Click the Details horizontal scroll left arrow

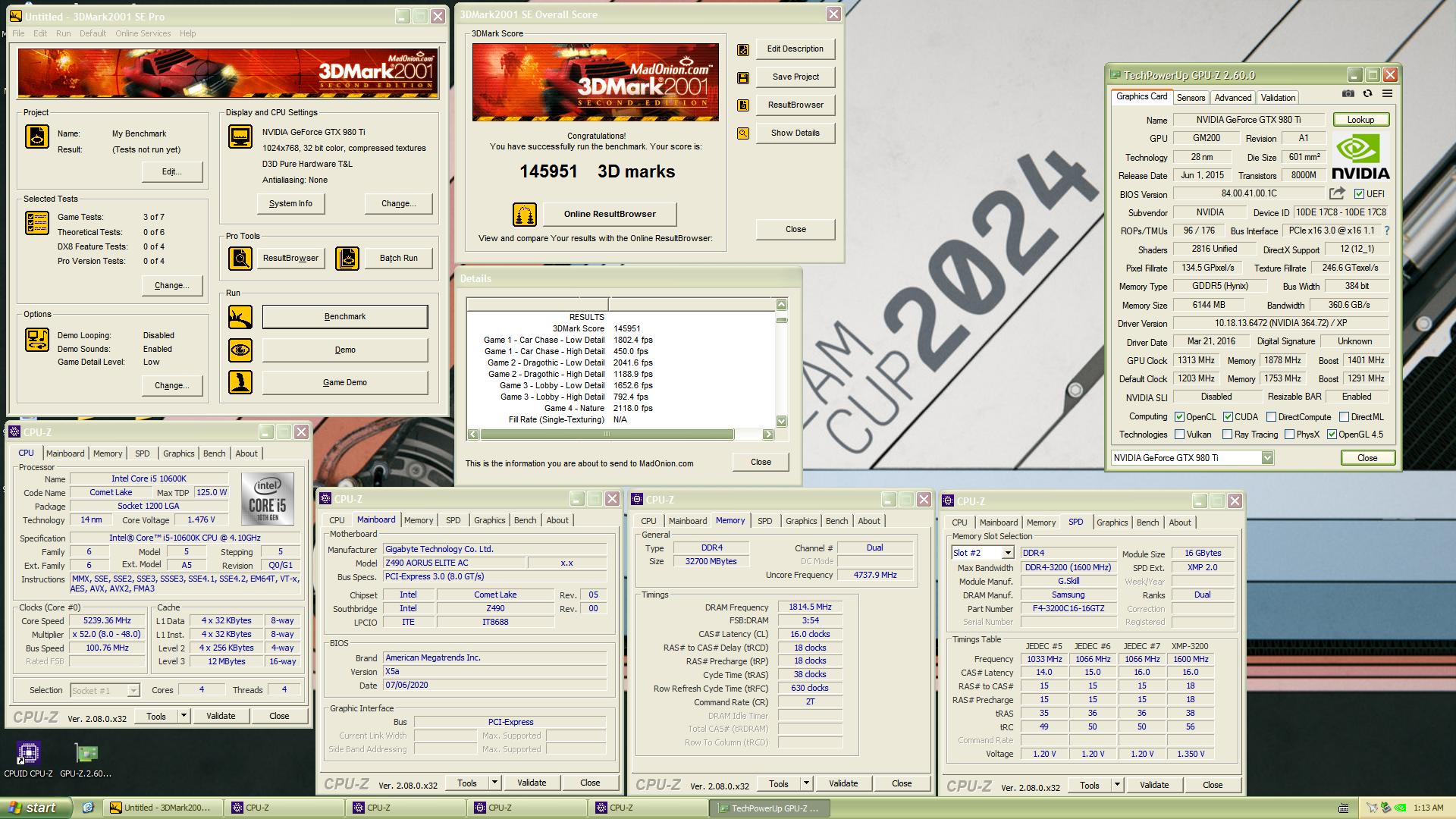click(473, 435)
